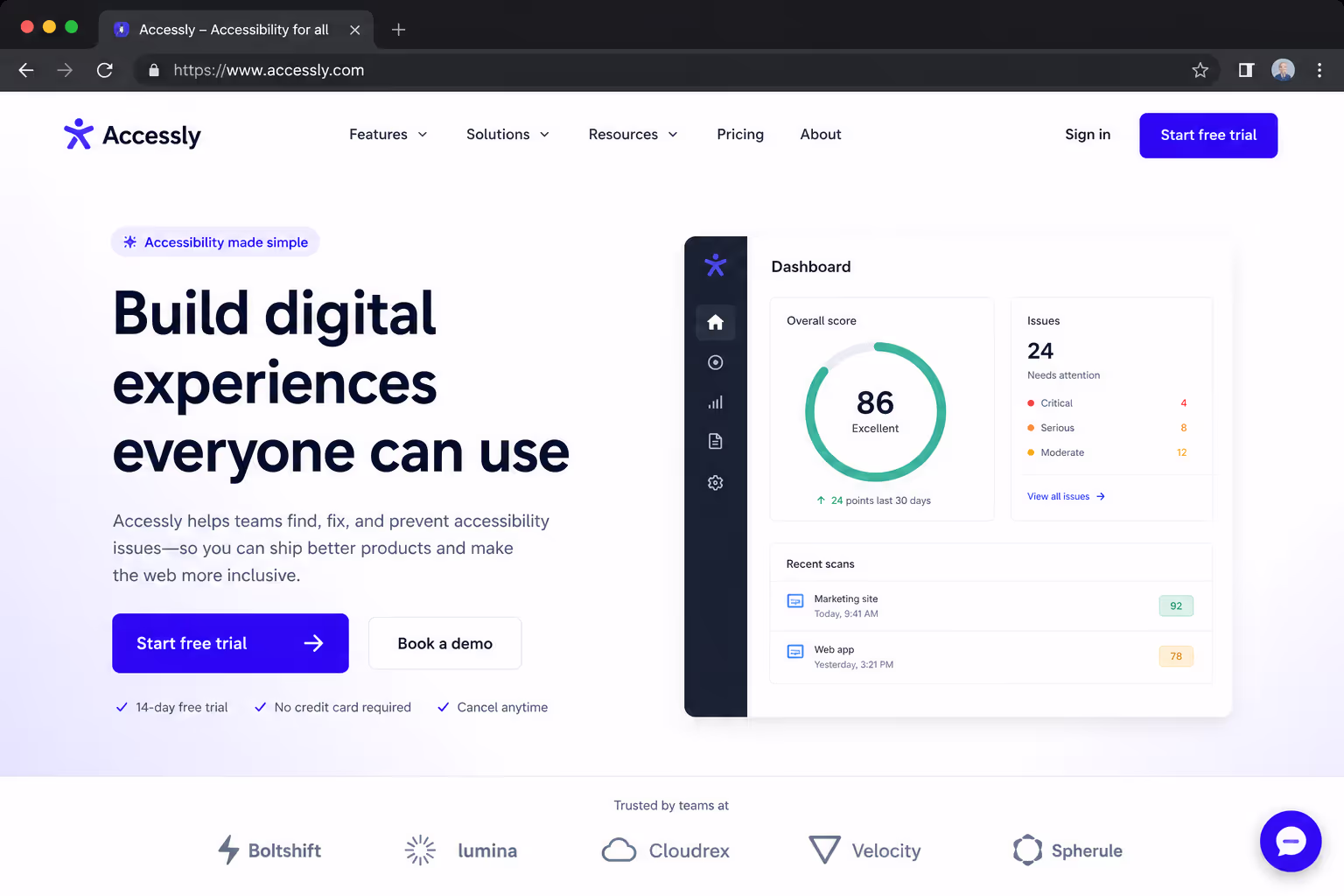Click the Velocity triangle logo
Viewport: 1344px width, 896px height.
click(x=824, y=850)
